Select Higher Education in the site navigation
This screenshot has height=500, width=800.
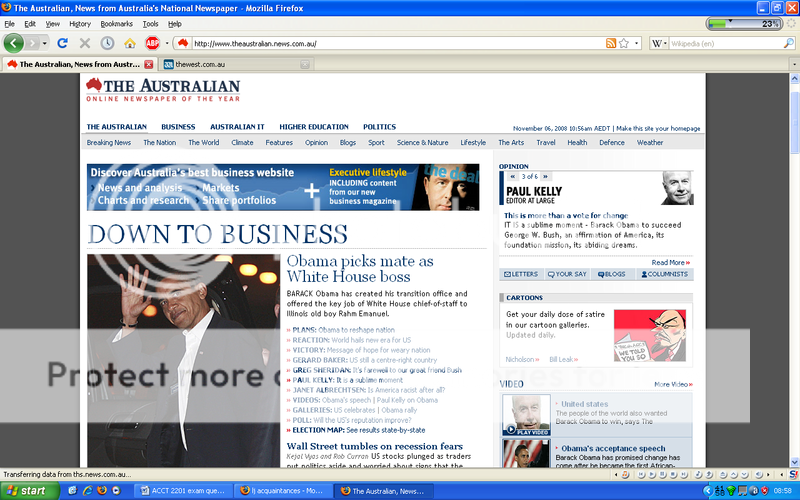pyautogui.click(x=314, y=127)
